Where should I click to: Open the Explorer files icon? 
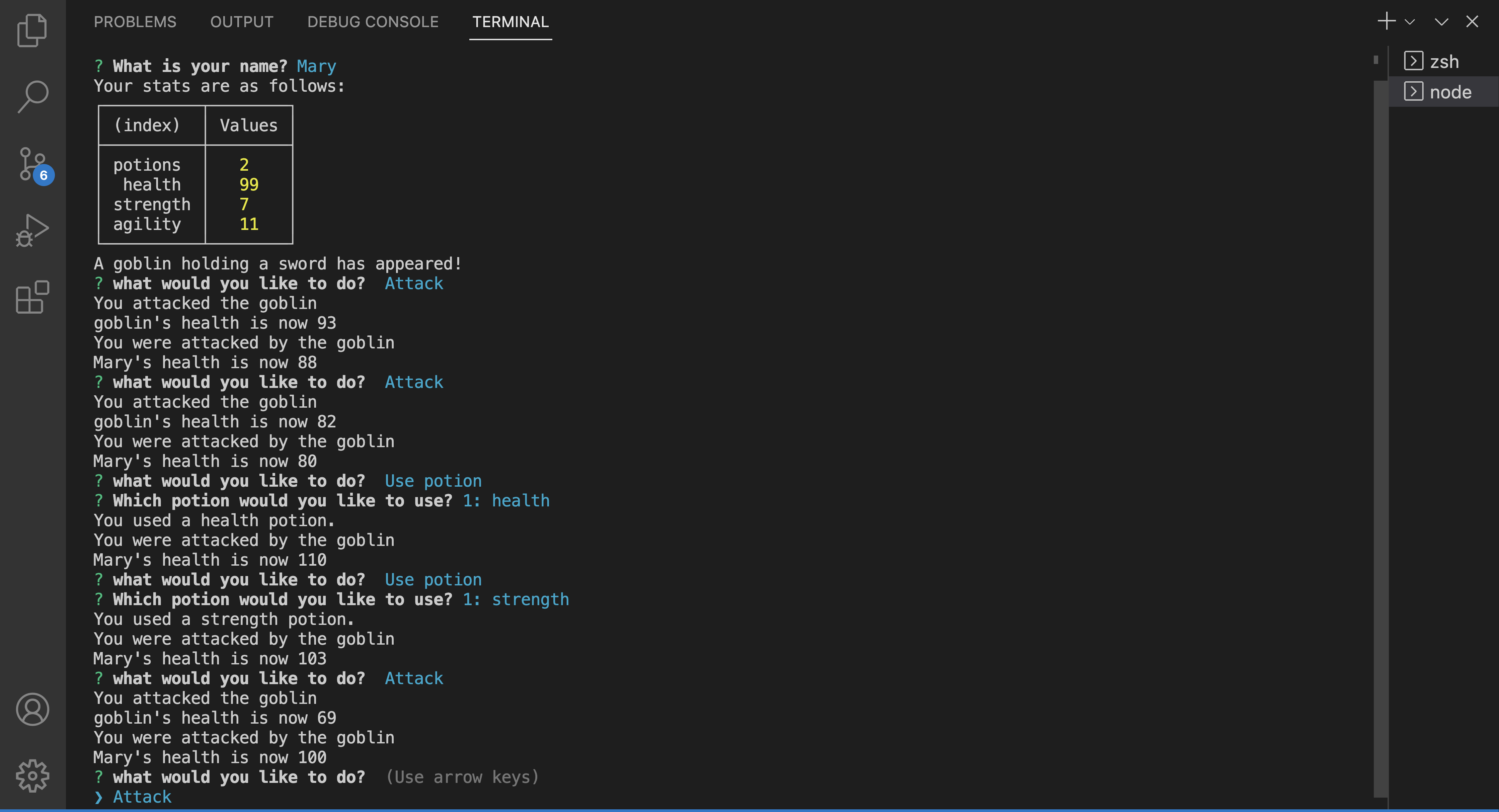point(32,30)
